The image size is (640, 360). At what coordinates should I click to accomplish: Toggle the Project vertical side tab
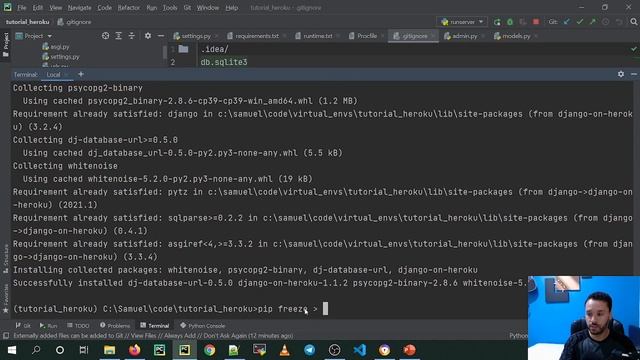pos(6,45)
